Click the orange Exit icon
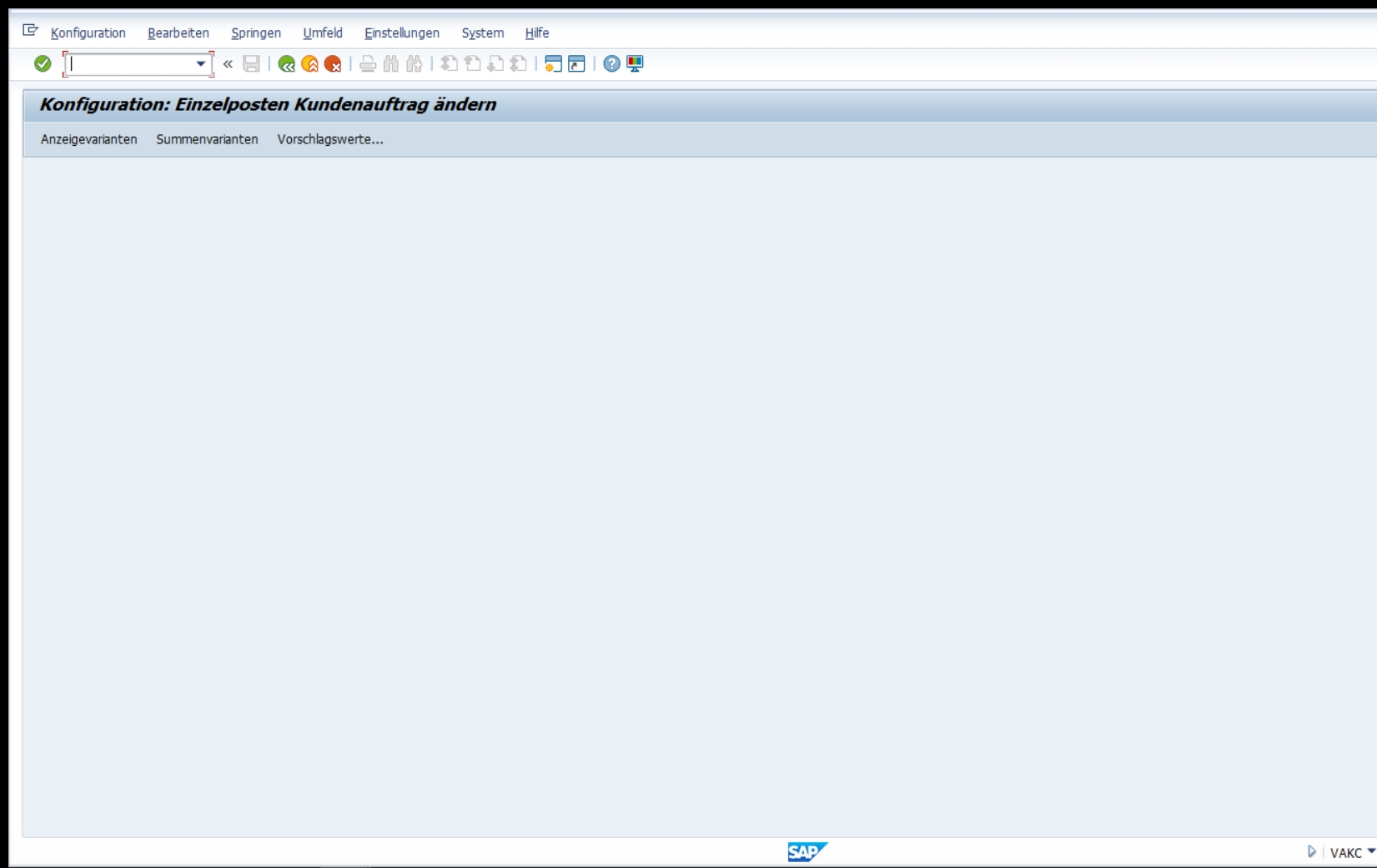The image size is (1377, 868). pos(309,64)
